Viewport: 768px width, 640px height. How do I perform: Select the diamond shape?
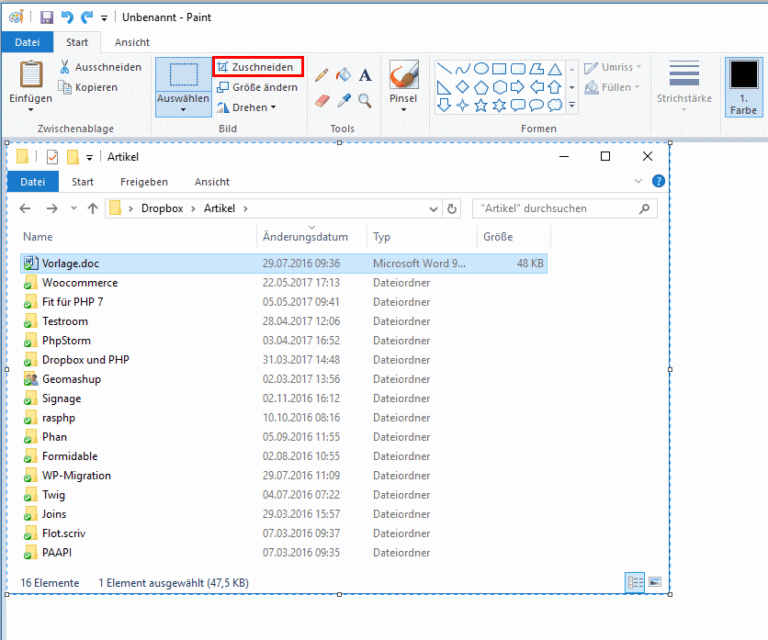[462, 87]
